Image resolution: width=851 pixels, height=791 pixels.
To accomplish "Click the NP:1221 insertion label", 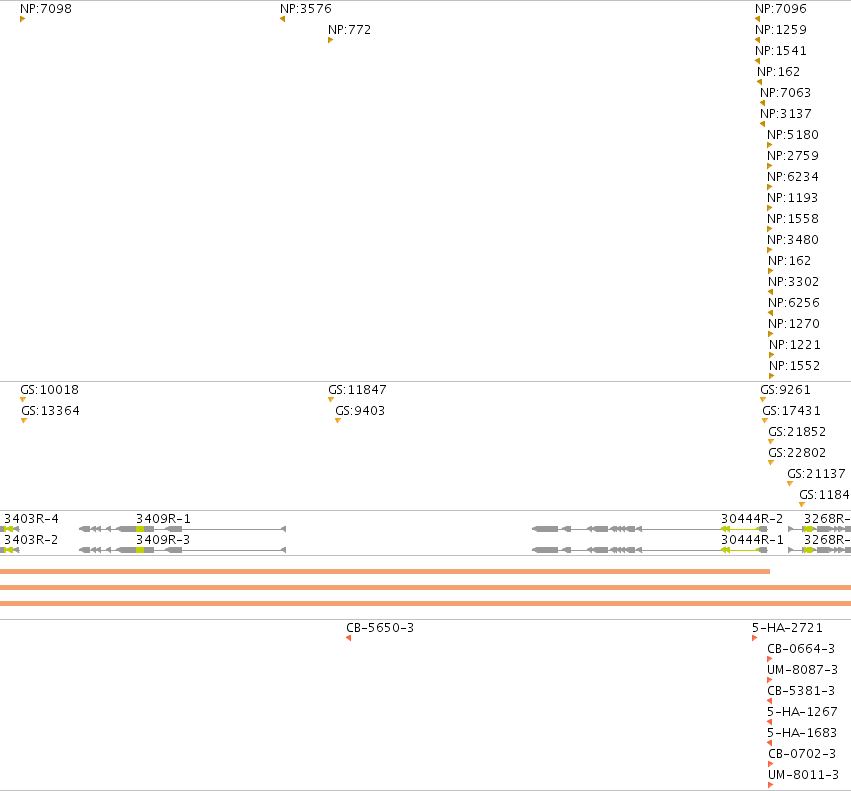I will click(795, 345).
